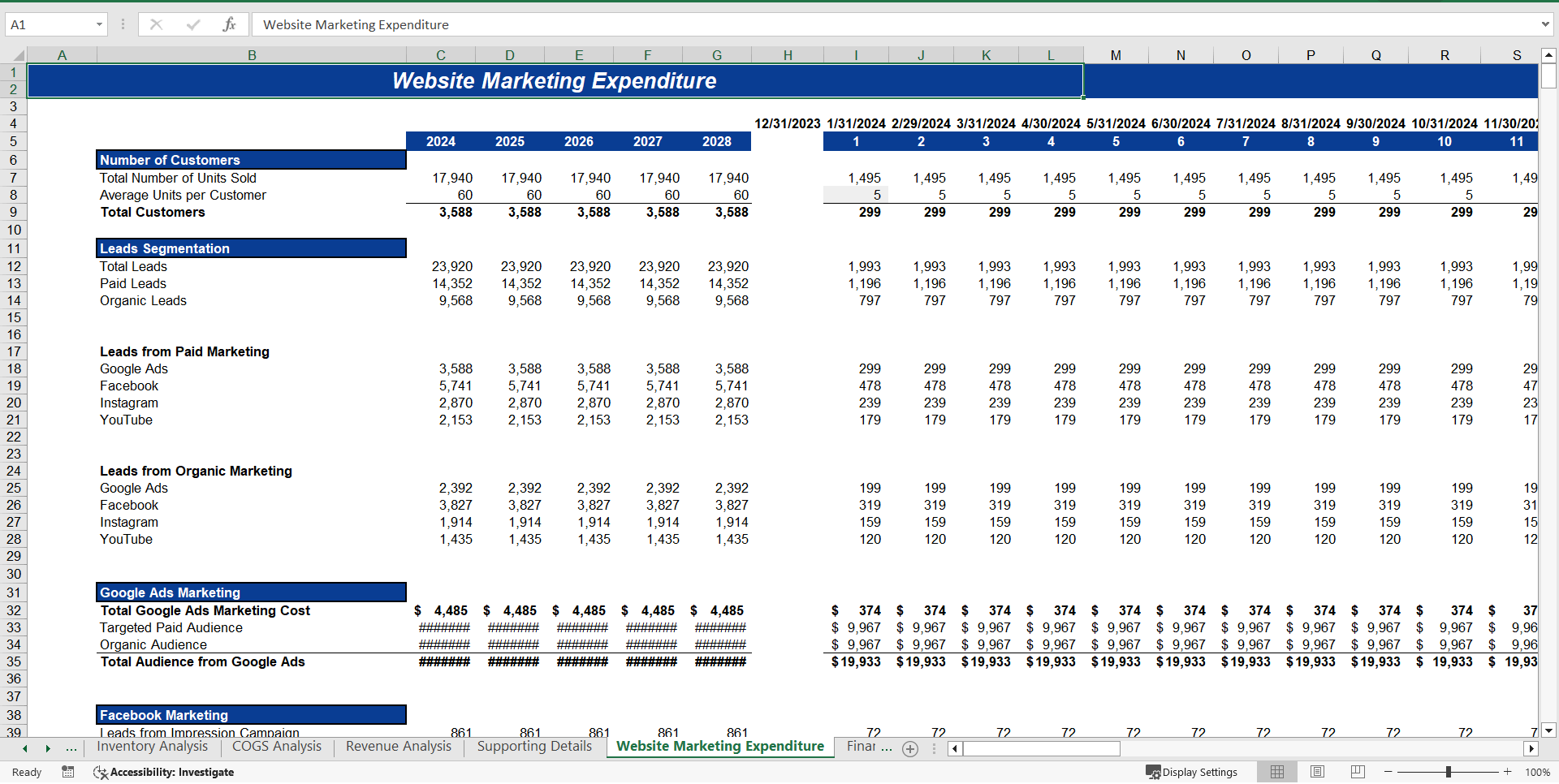Open the Insert Function fx button
The width and height of the screenshot is (1559, 784).
click(x=229, y=24)
